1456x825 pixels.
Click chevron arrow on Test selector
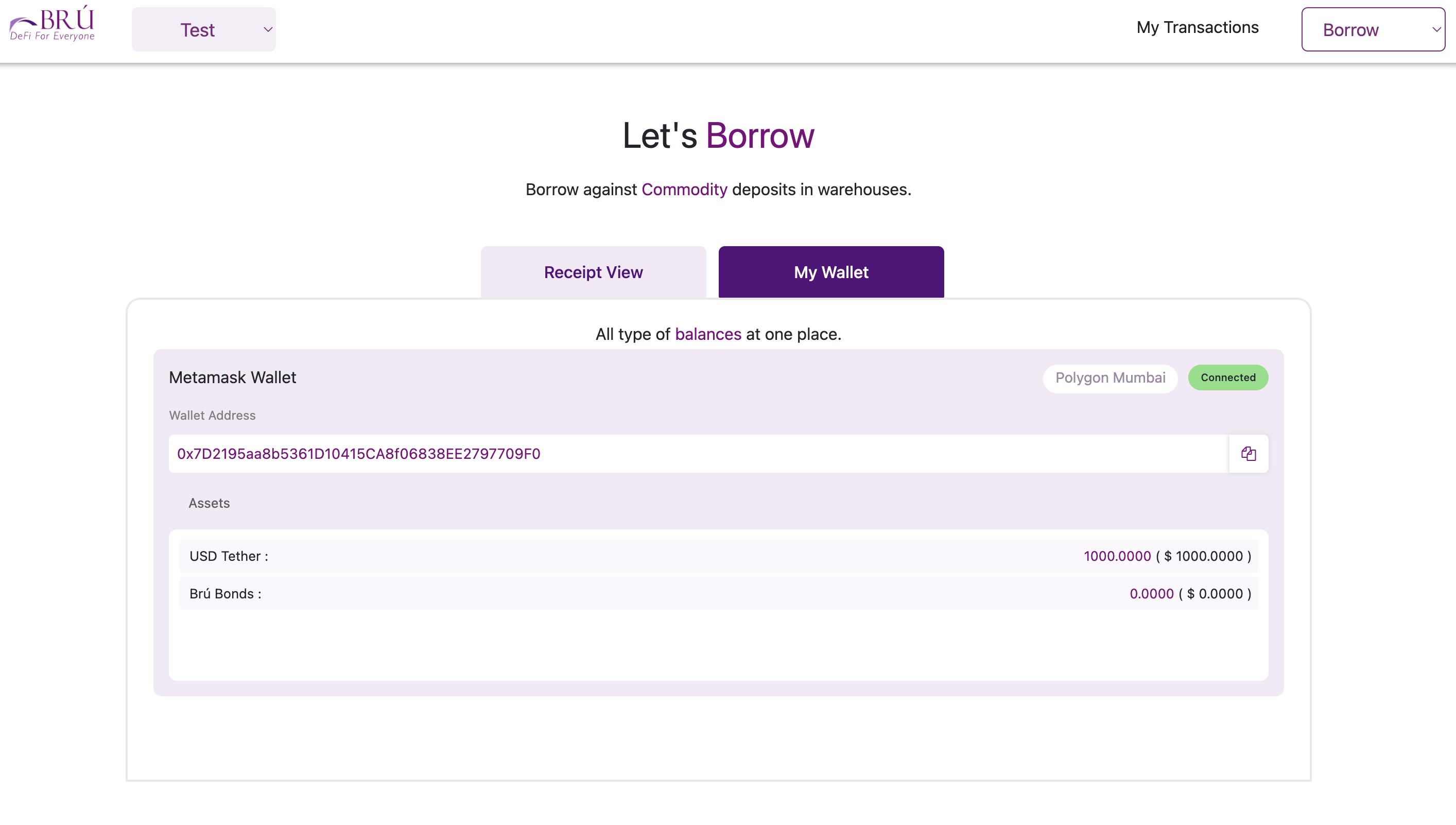pos(268,29)
